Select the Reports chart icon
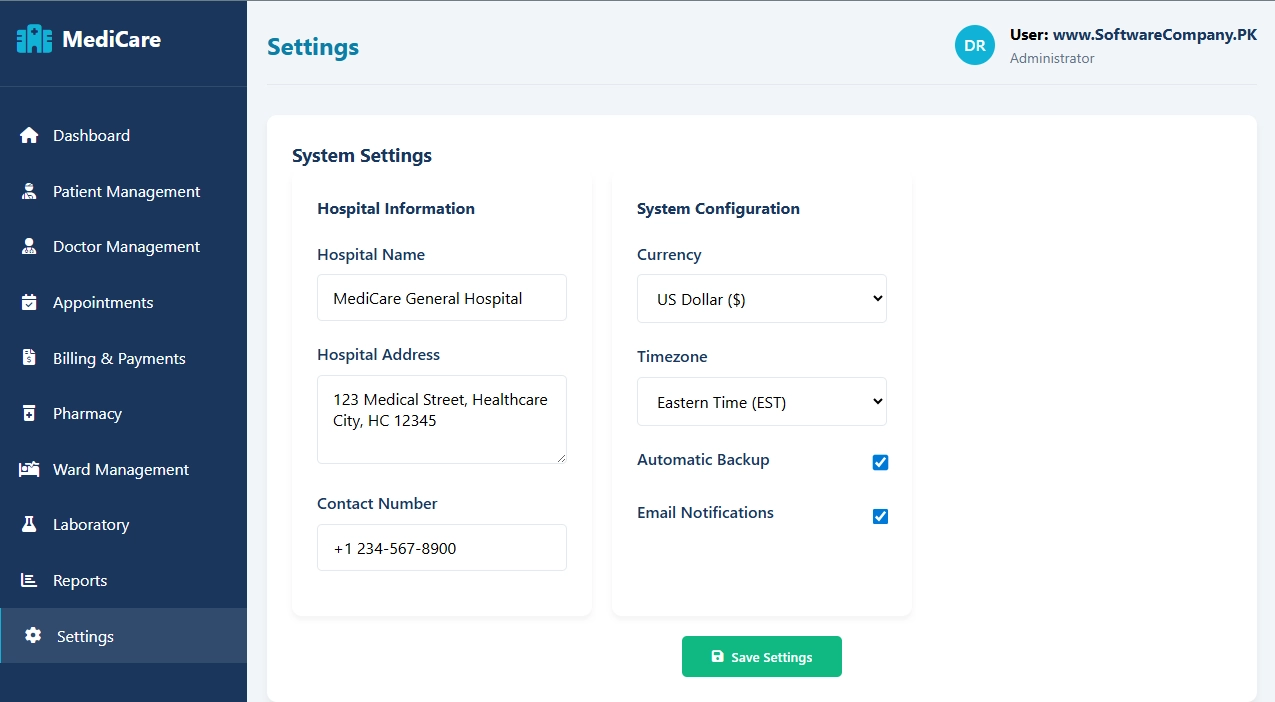Viewport: 1275px width, 702px height. 30,580
